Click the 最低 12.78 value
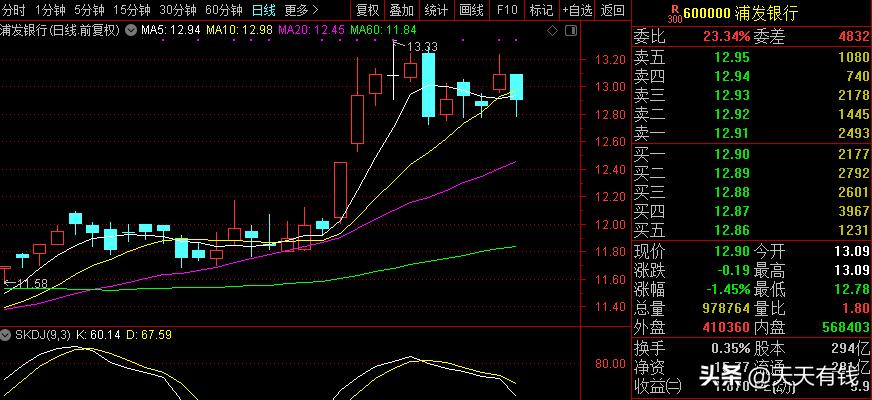 click(x=853, y=289)
